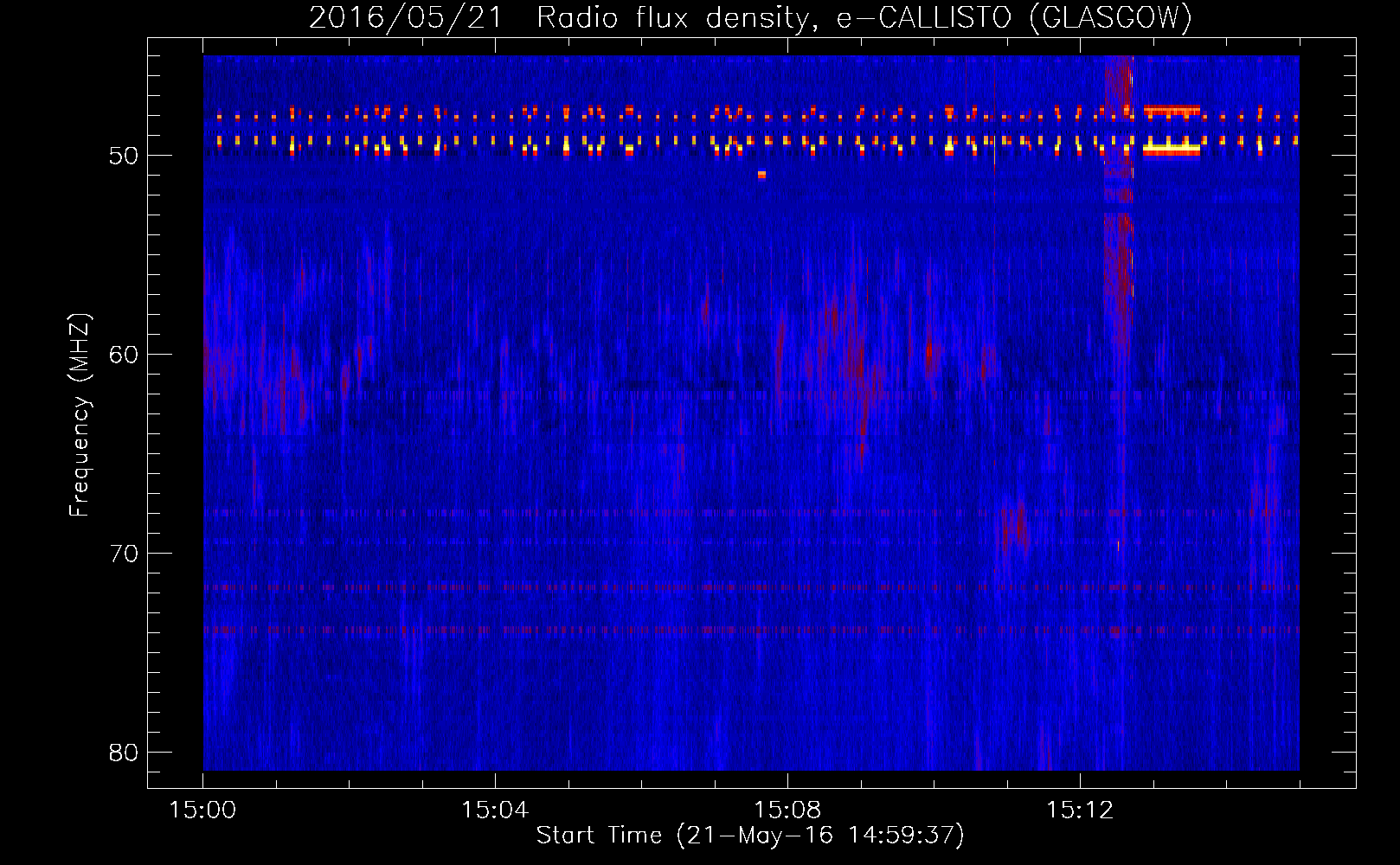This screenshot has height=865, width=1400.
Task: Click the 60 frequency tick label
Action: click(x=125, y=355)
